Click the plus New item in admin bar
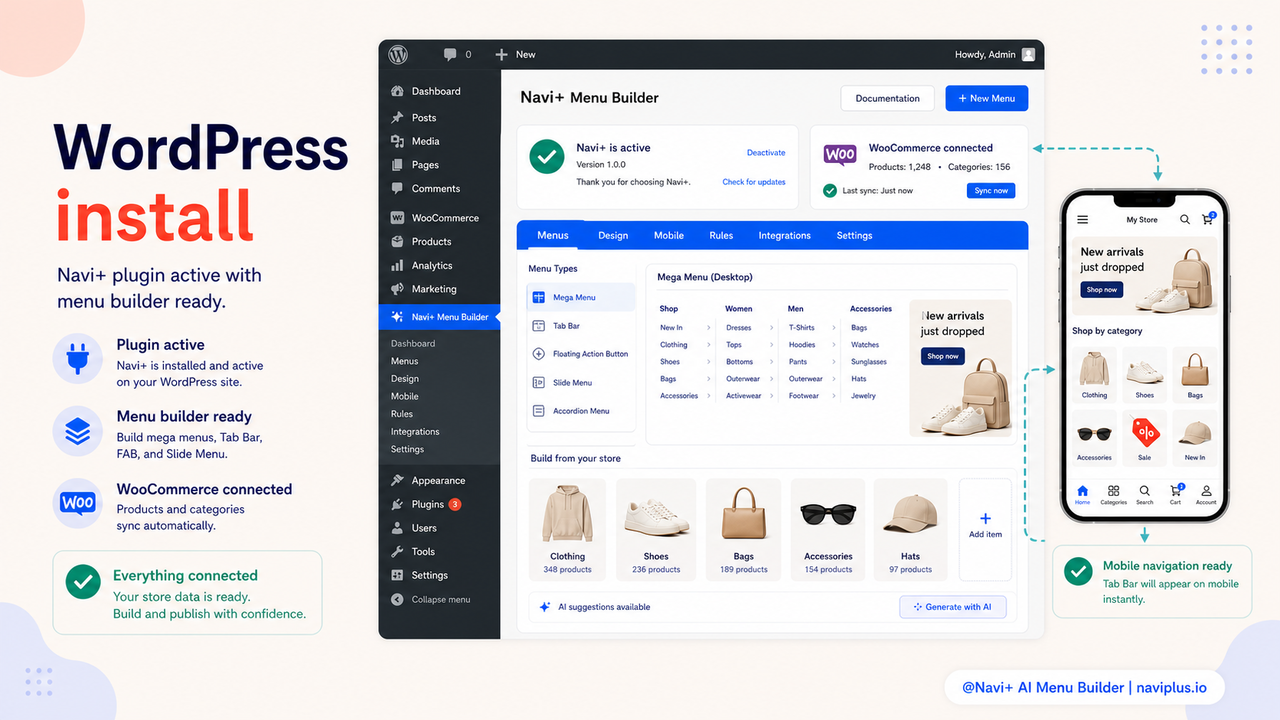Screen dimensions: 1280x720 coord(515,54)
